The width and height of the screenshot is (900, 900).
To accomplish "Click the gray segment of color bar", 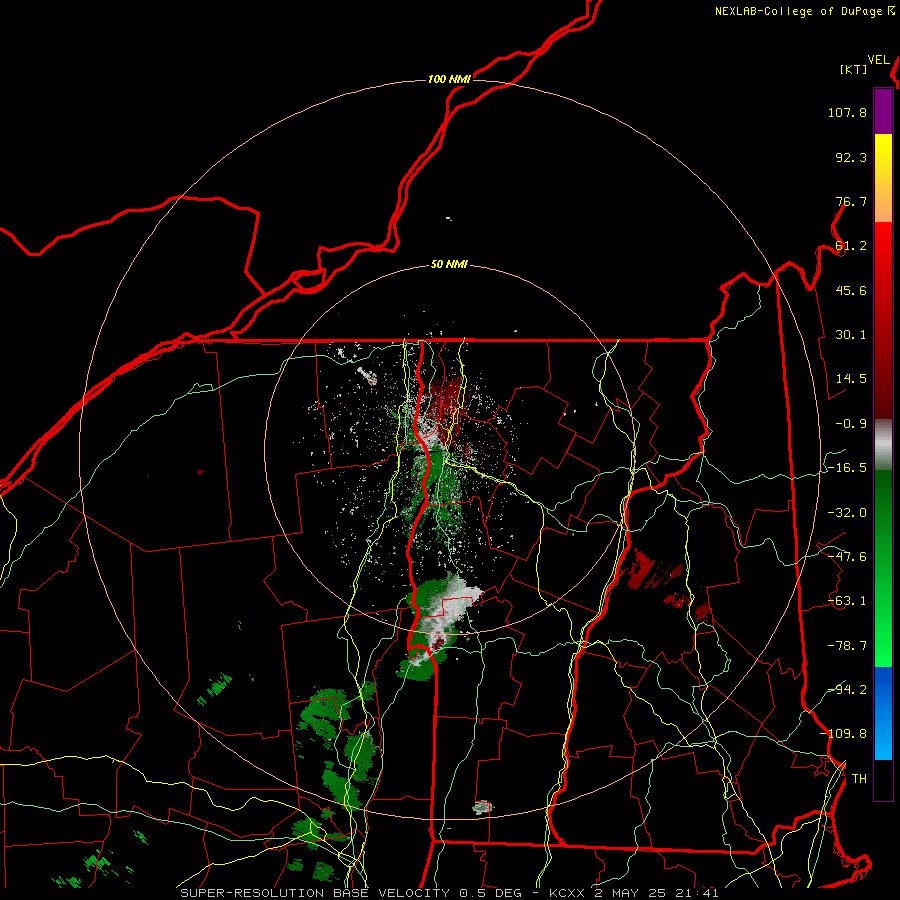I will click(883, 445).
